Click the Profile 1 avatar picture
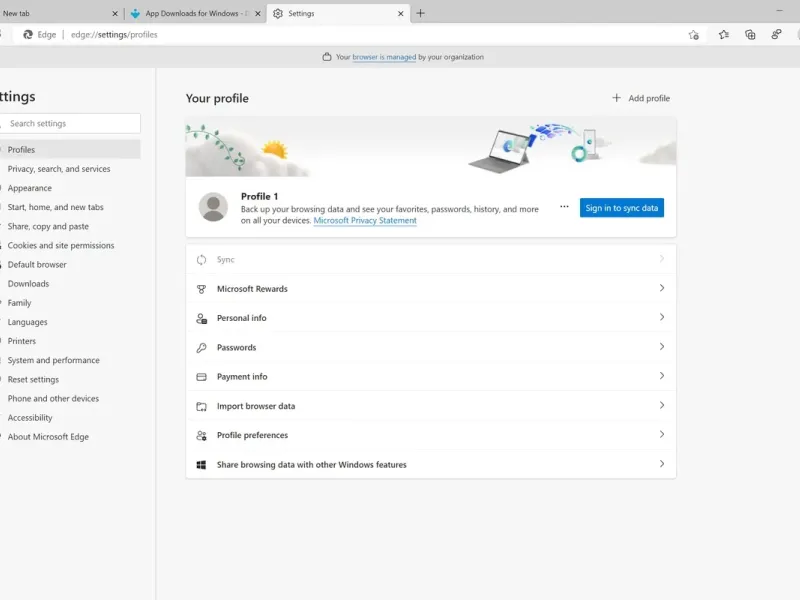This screenshot has height=600, width=800. point(213,207)
